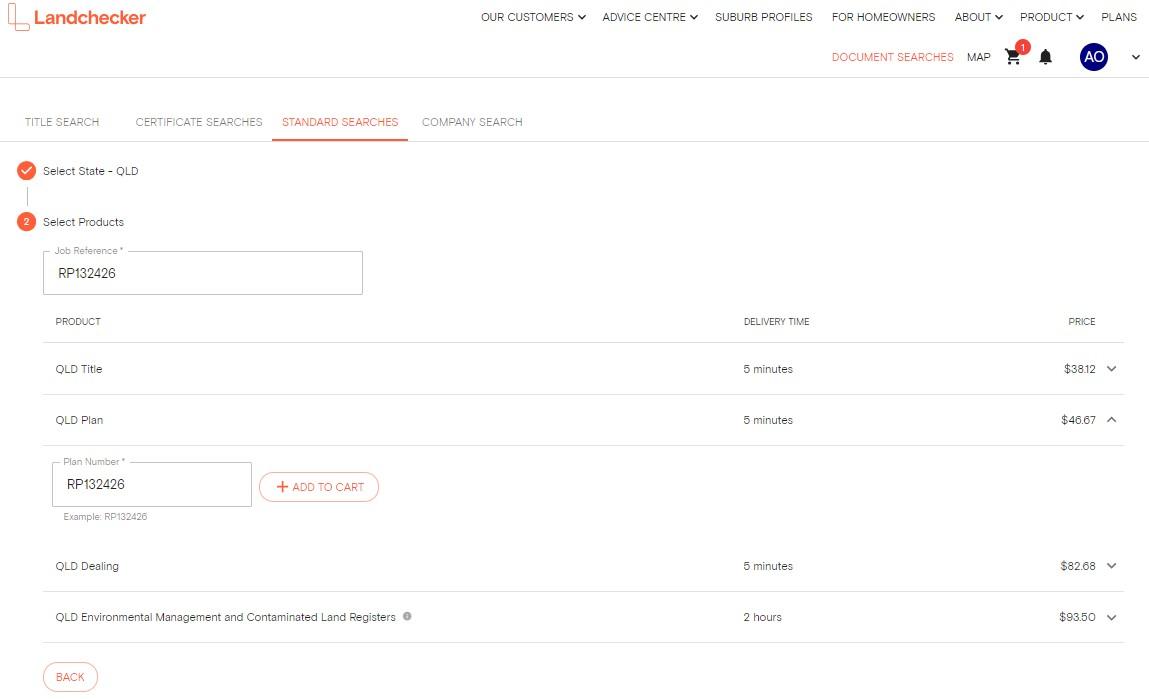Open the Plans page

[x=1119, y=17]
